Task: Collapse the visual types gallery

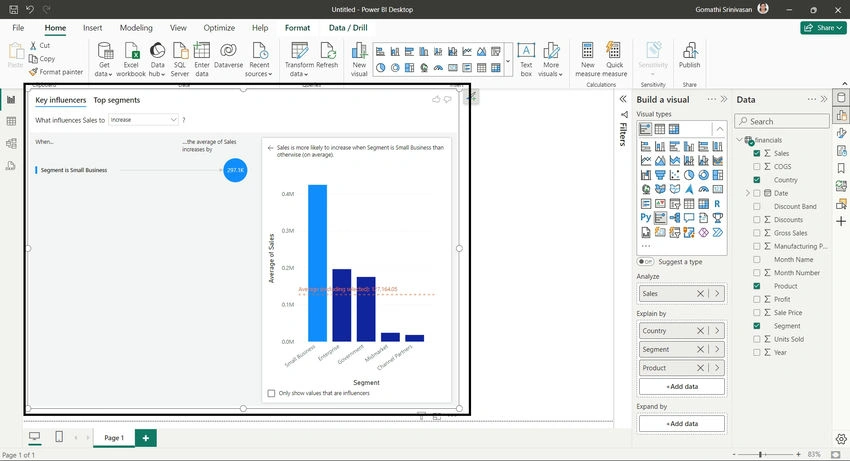Action: (719, 129)
